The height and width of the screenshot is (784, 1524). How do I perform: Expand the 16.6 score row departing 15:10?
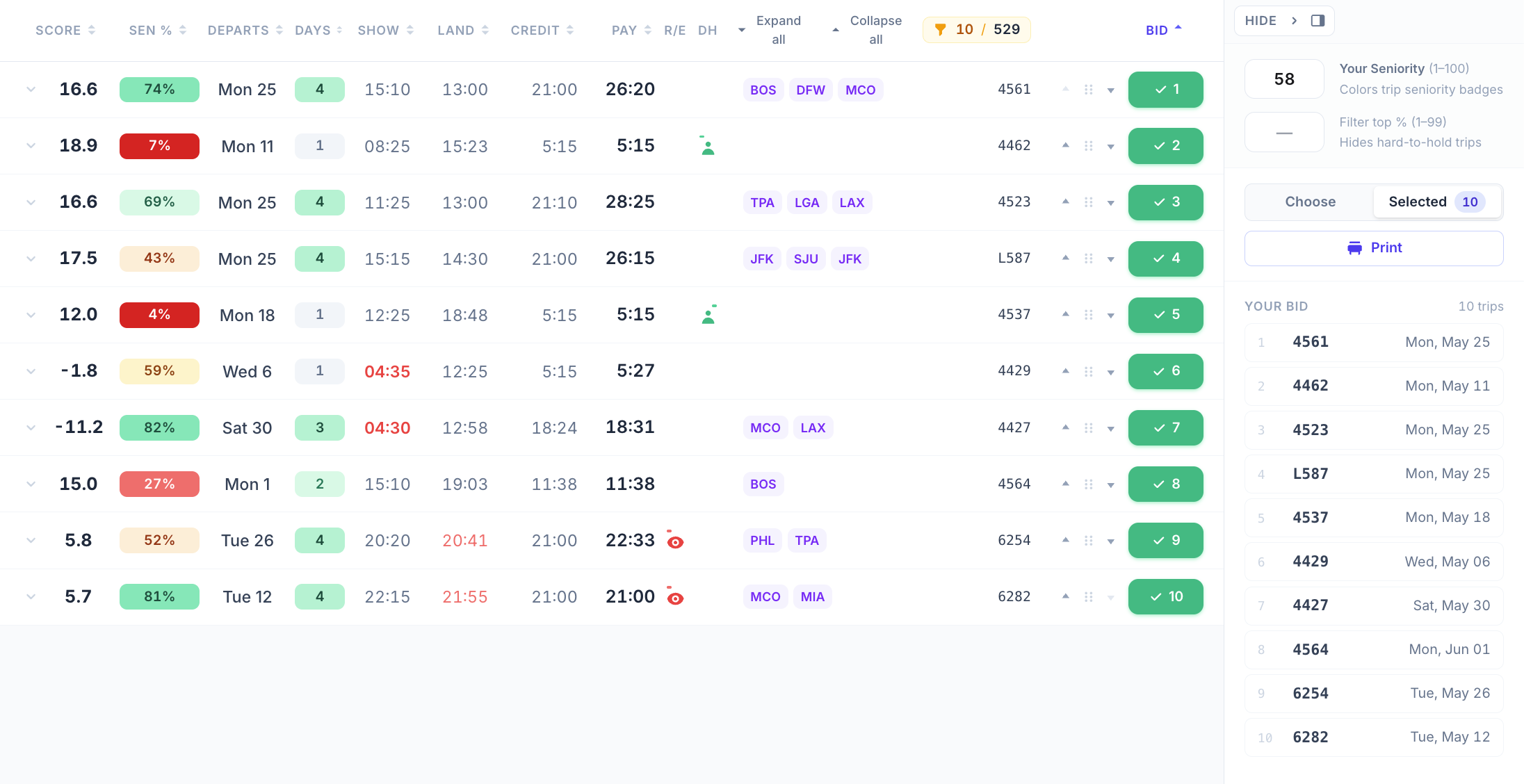31,90
